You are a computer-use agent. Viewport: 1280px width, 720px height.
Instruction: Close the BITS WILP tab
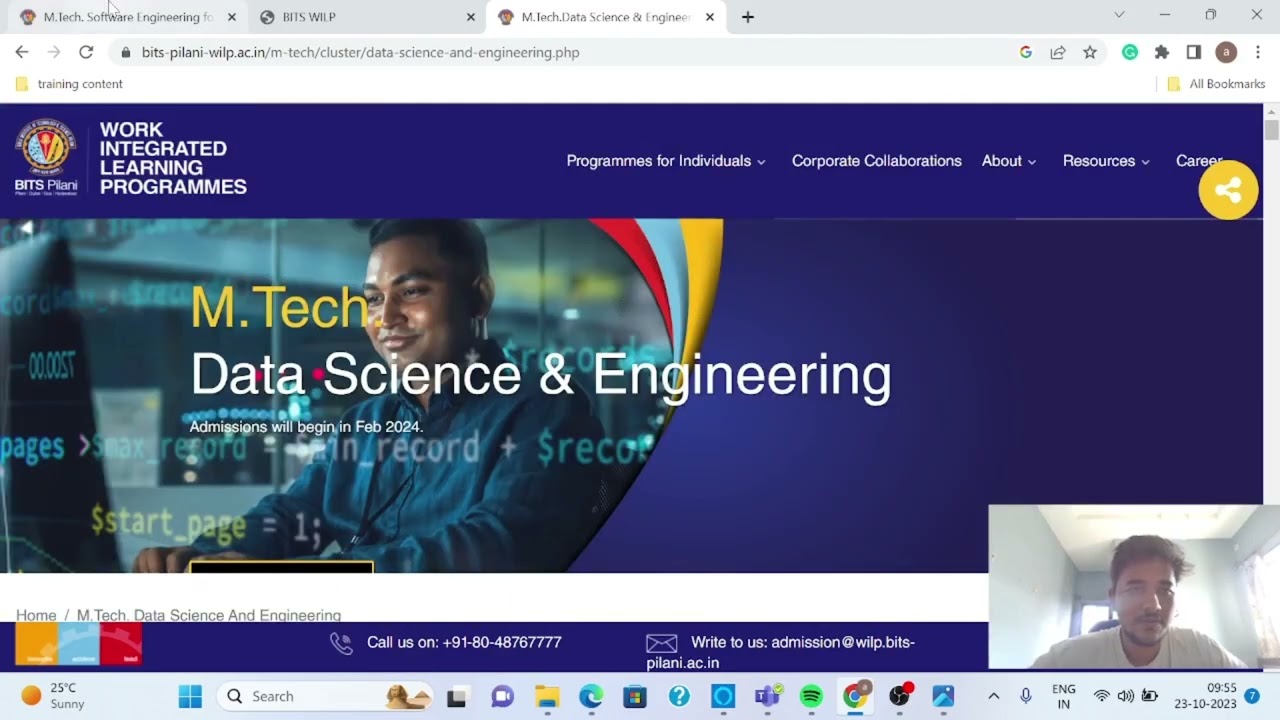471,17
